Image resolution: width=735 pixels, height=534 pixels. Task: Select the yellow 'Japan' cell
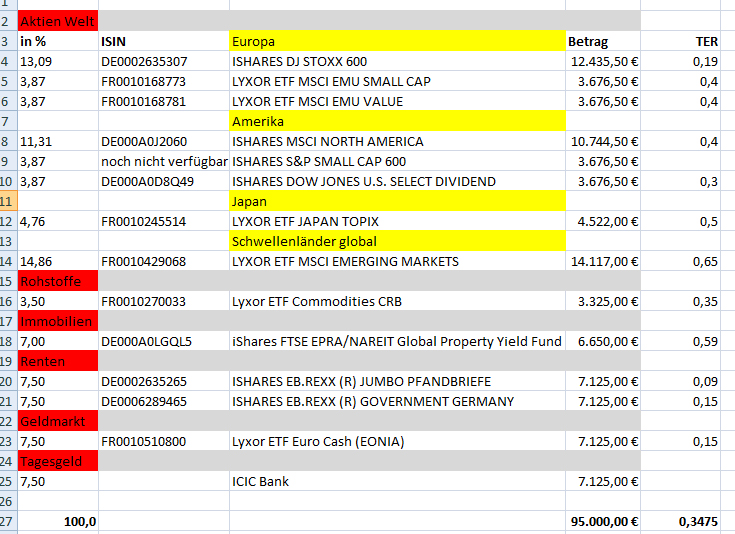click(x=398, y=202)
